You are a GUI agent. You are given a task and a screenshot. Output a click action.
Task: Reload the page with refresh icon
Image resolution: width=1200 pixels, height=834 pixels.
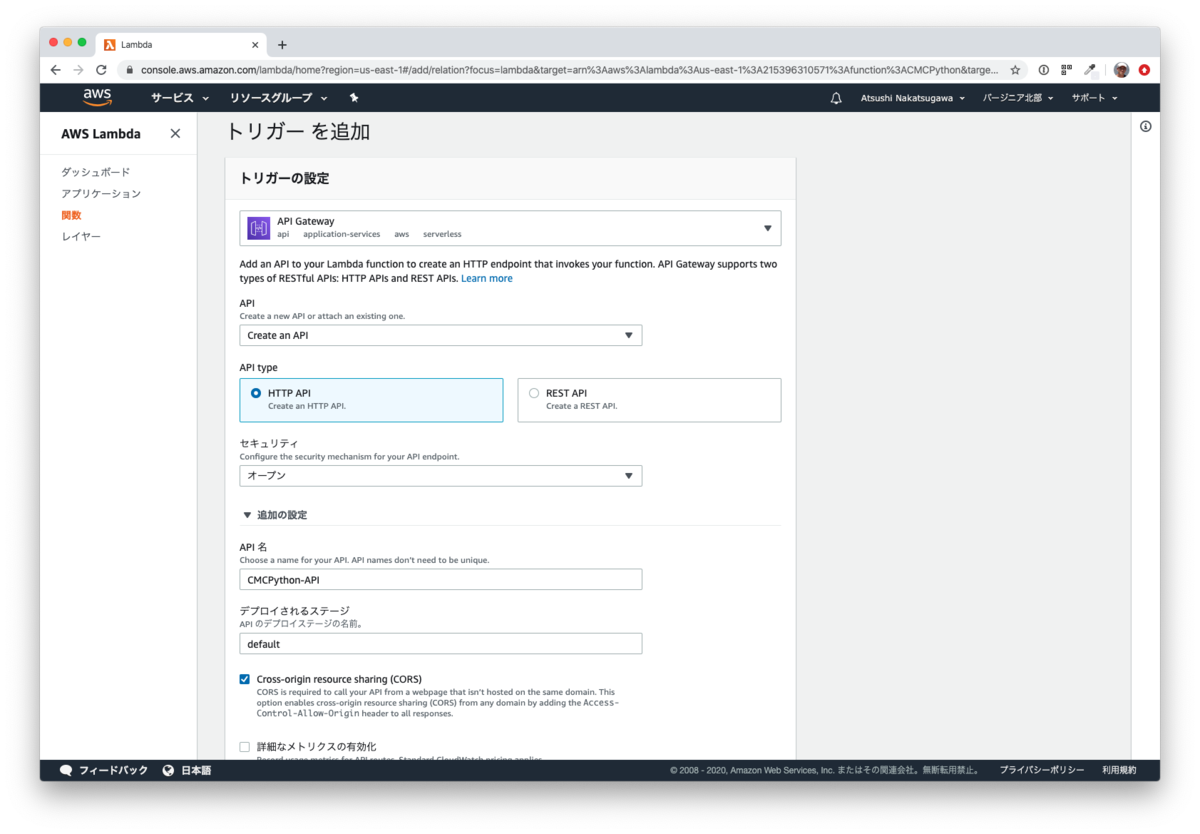click(101, 70)
